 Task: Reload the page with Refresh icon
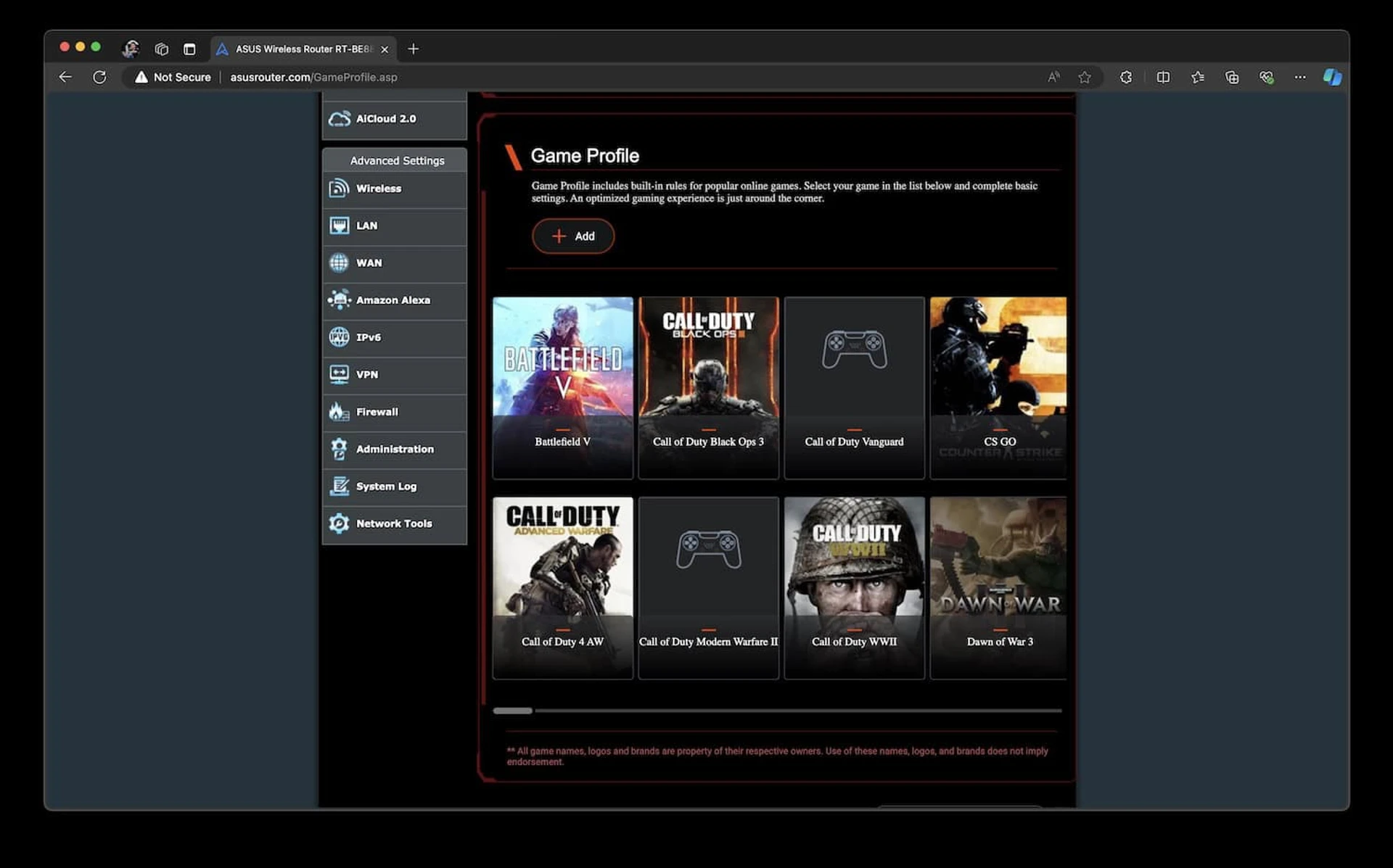click(99, 77)
